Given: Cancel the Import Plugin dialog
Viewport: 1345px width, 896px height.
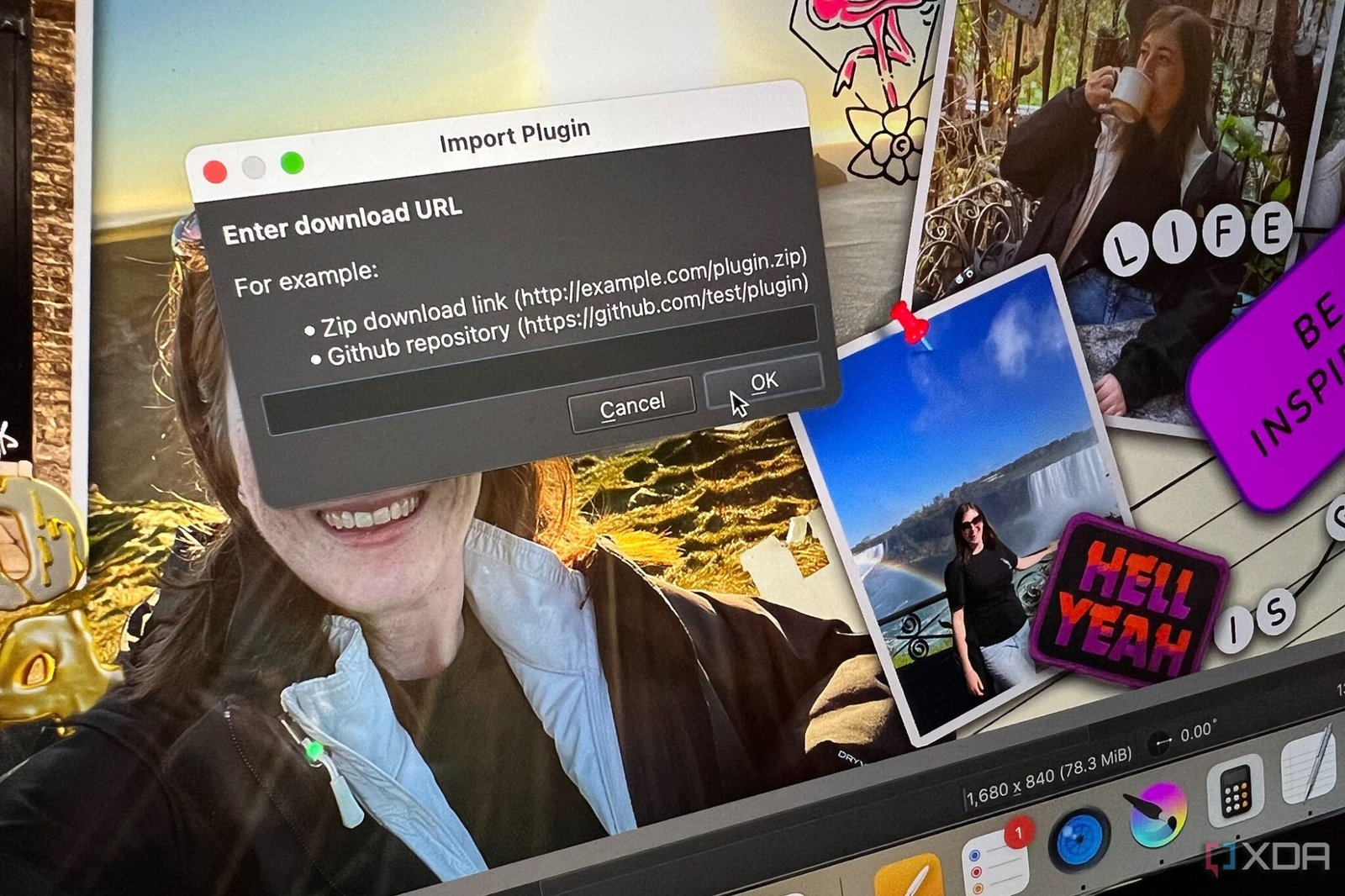Looking at the screenshot, I should 631,406.
